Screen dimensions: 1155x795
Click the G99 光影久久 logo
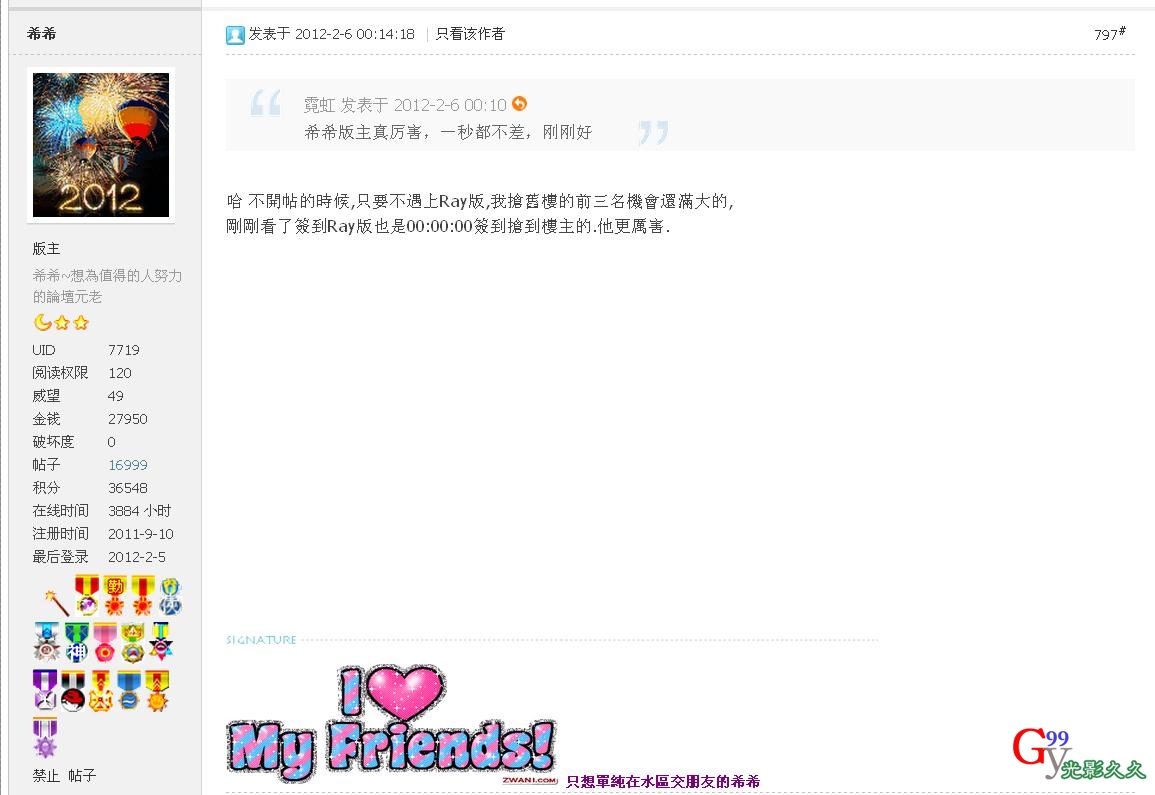(1078, 753)
